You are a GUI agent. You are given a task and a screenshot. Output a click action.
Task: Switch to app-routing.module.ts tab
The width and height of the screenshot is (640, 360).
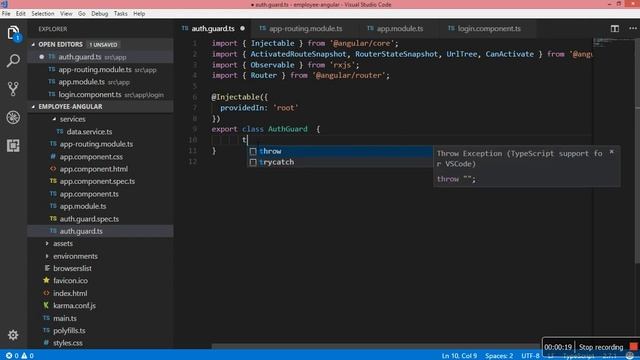[306, 29]
